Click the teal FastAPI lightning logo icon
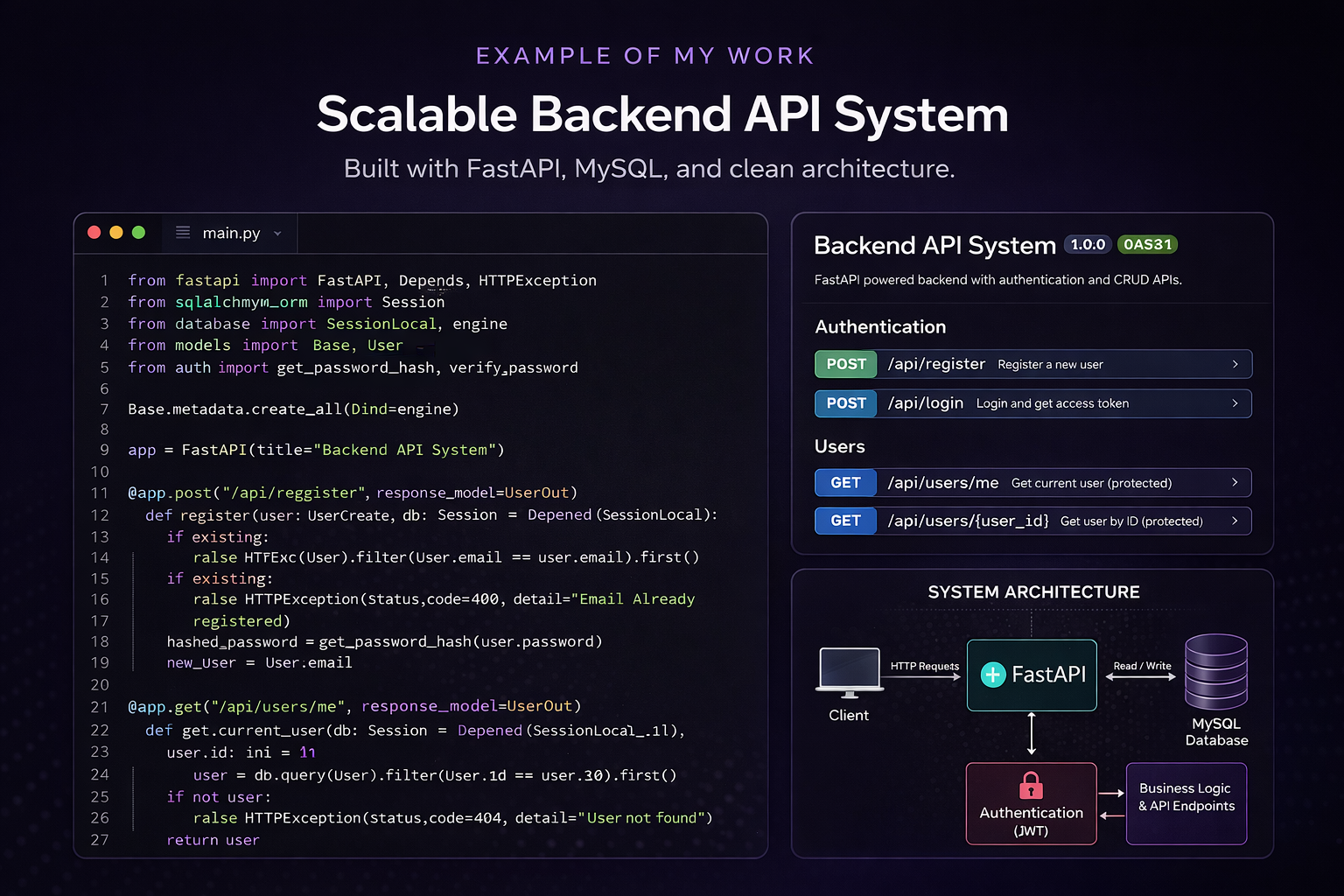 [993, 675]
